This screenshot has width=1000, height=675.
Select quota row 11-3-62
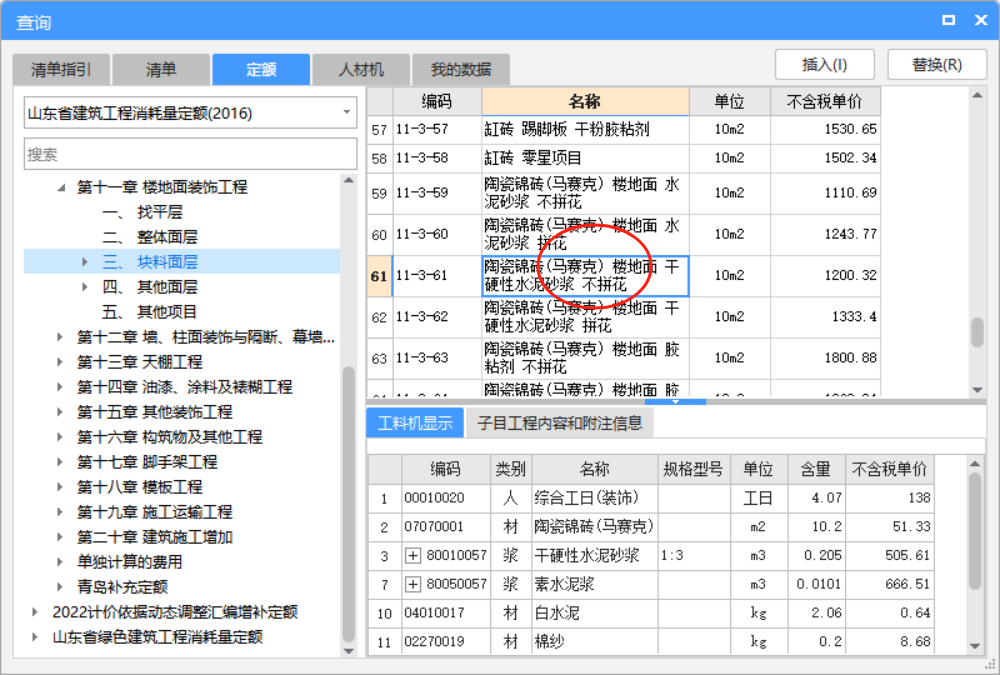[624, 316]
